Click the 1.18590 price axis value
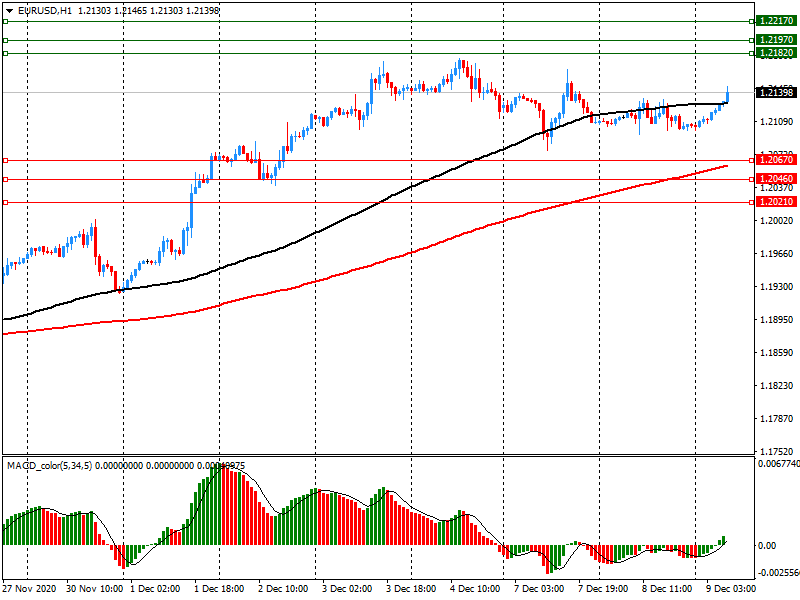The image size is (800, 600). click(x=777, y=353)
